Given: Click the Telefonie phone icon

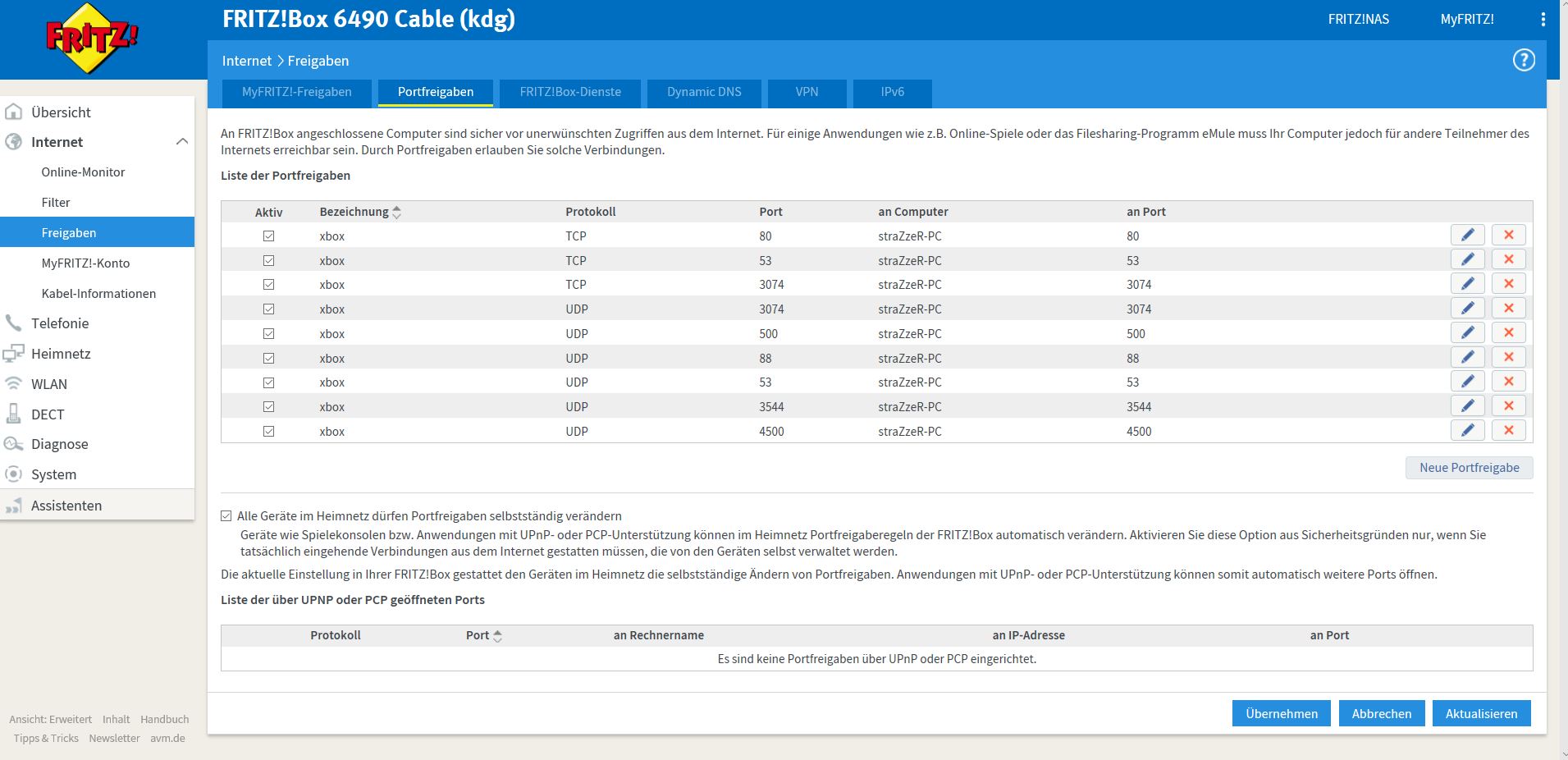Looking at the screenshot, I should [x=13, y=323].
